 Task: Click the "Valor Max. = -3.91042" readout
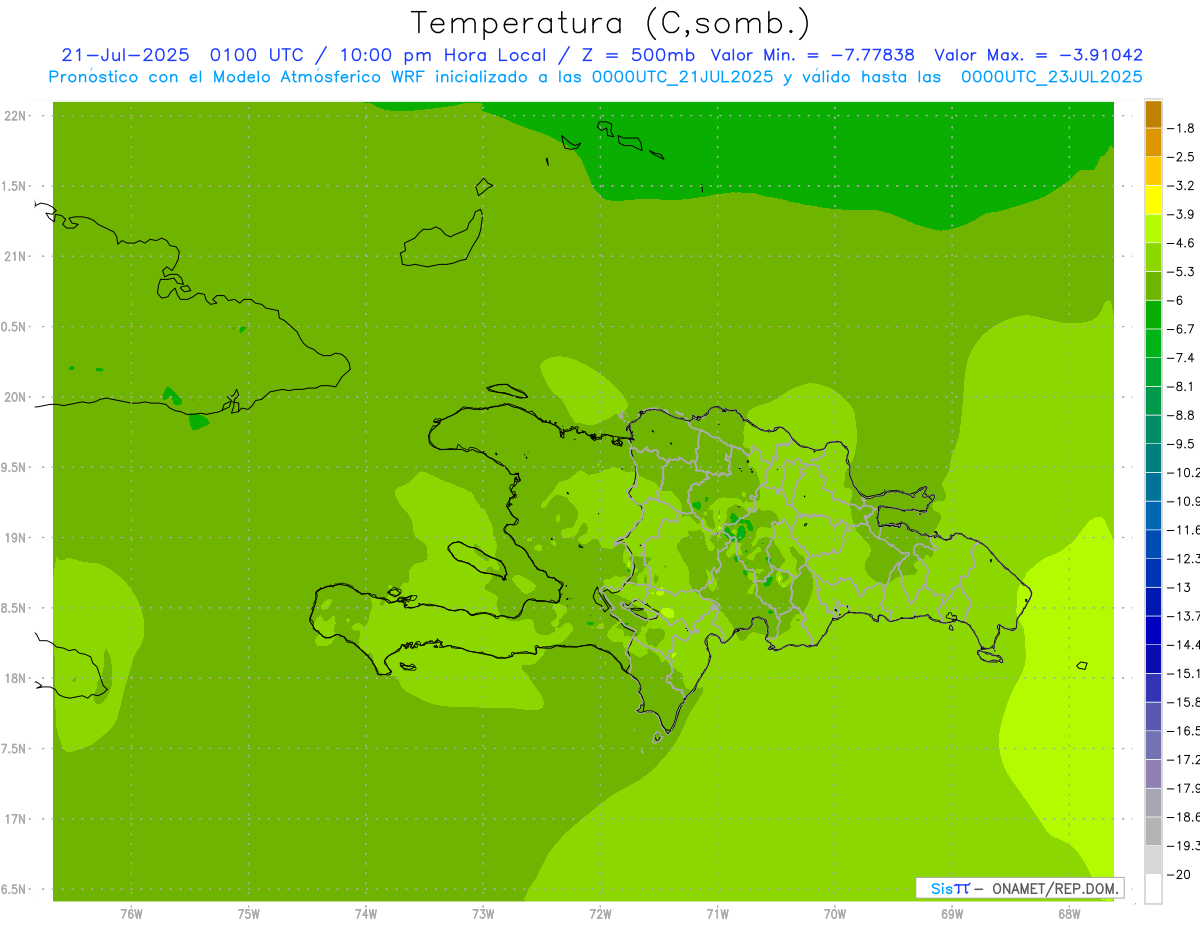click(1038, 56)
